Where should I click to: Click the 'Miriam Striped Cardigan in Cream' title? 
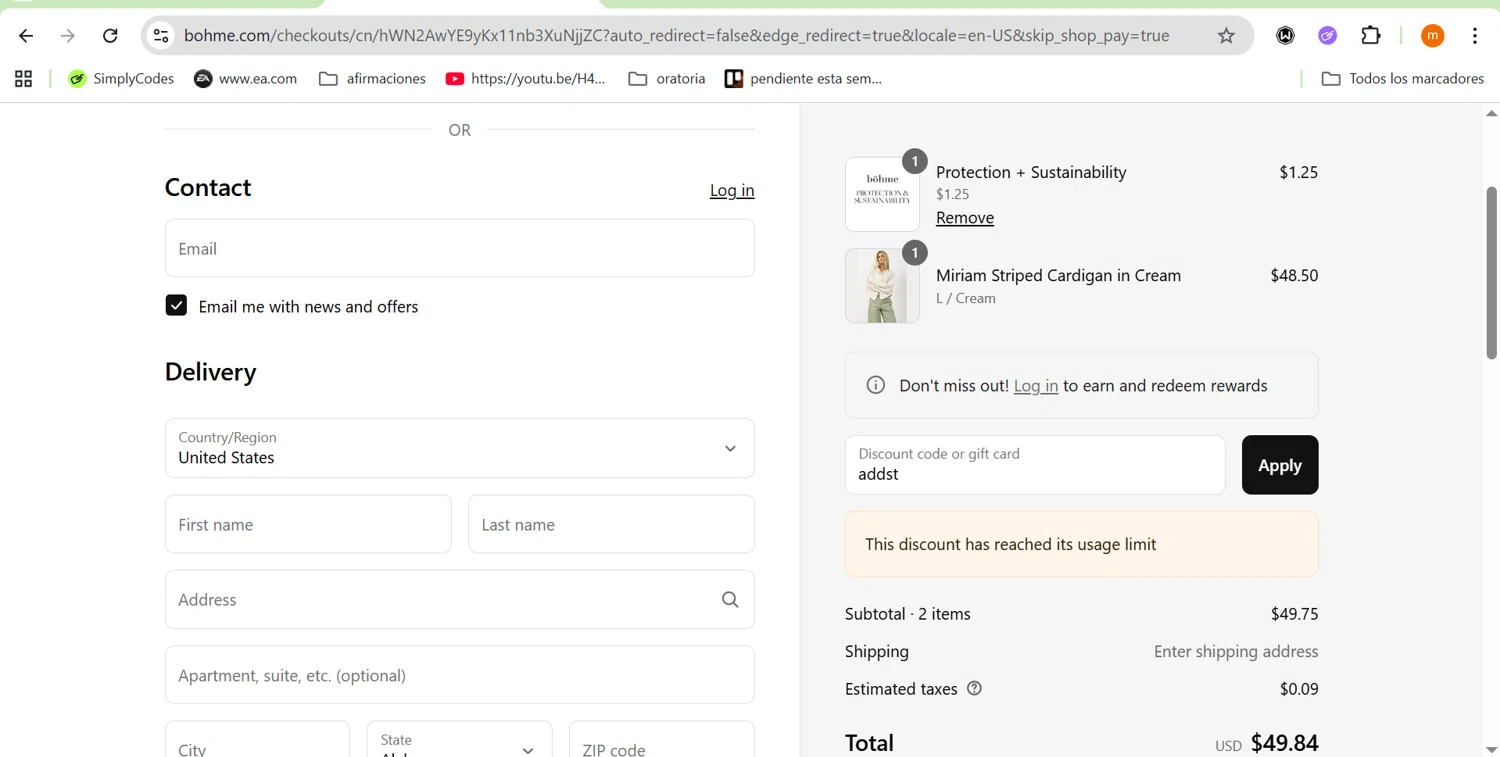(1058, 275)
